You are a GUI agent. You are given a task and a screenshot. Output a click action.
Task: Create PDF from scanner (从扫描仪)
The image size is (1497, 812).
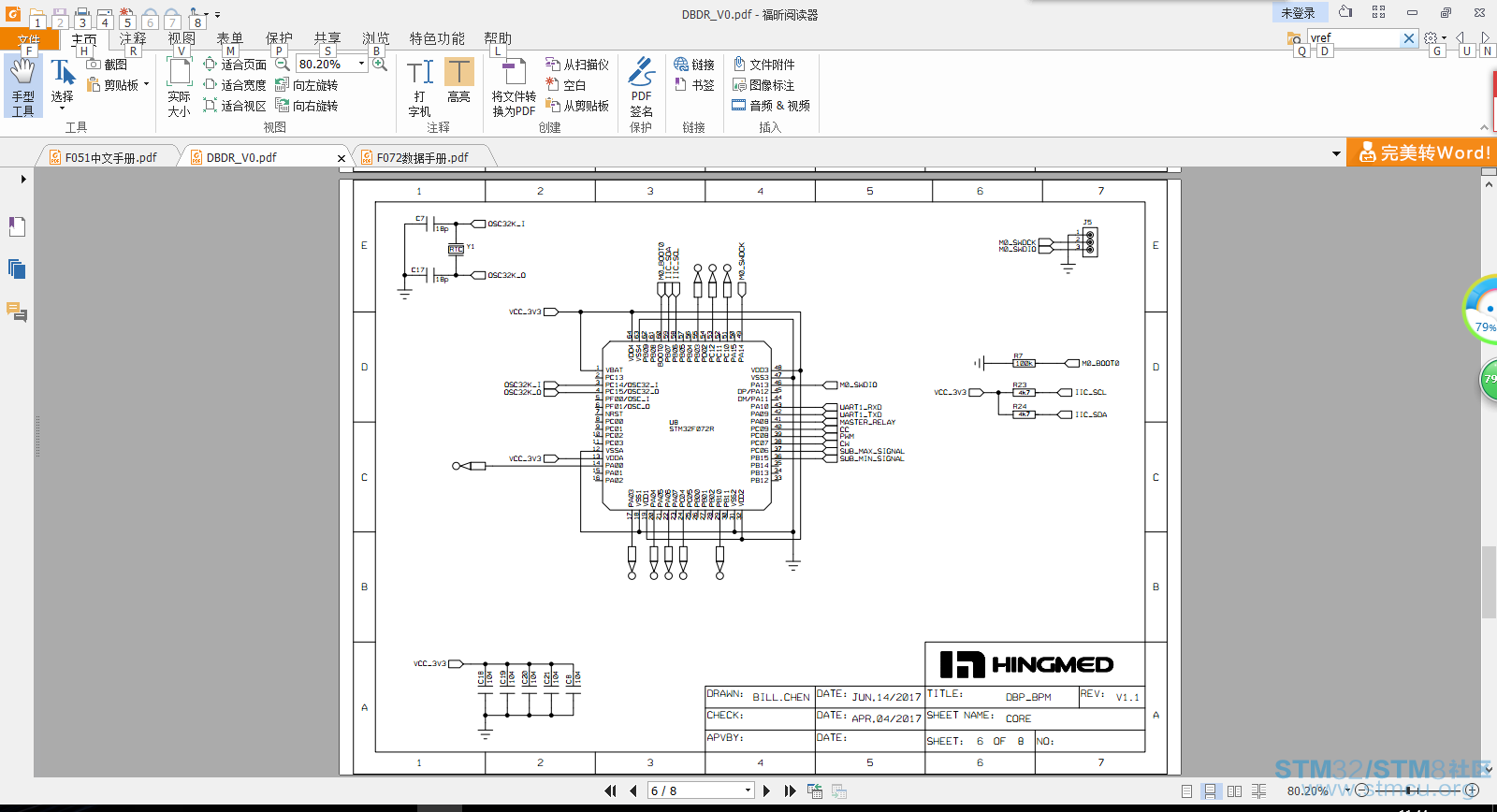pos(577,65)
